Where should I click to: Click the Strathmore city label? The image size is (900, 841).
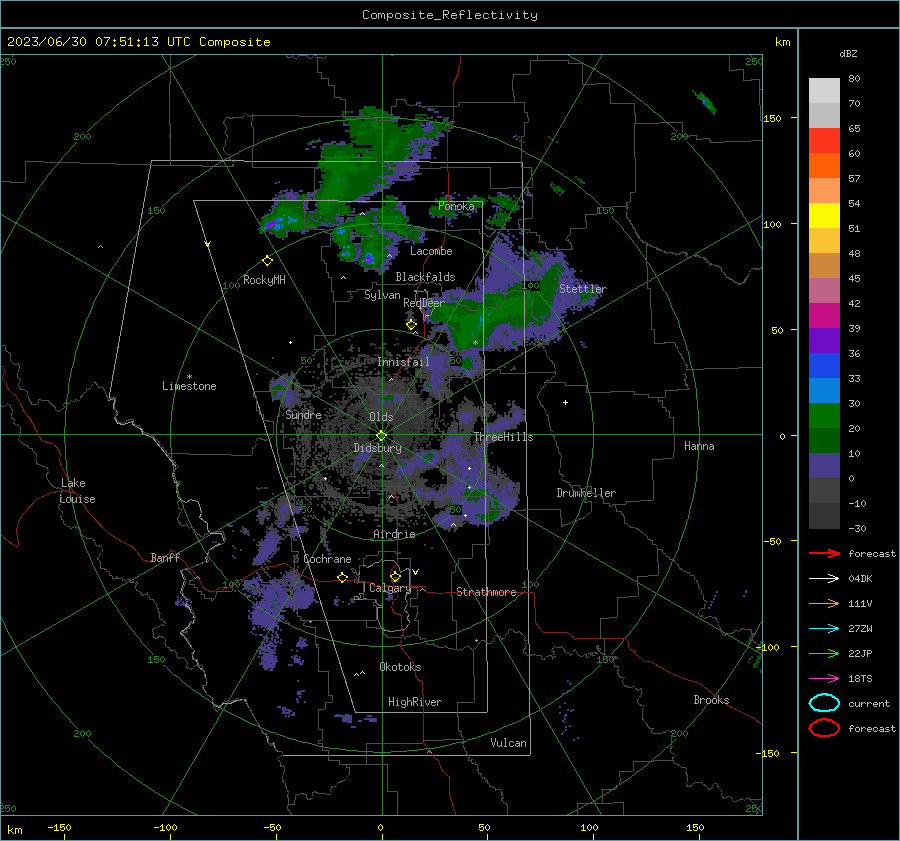click(x=486, y=592)
